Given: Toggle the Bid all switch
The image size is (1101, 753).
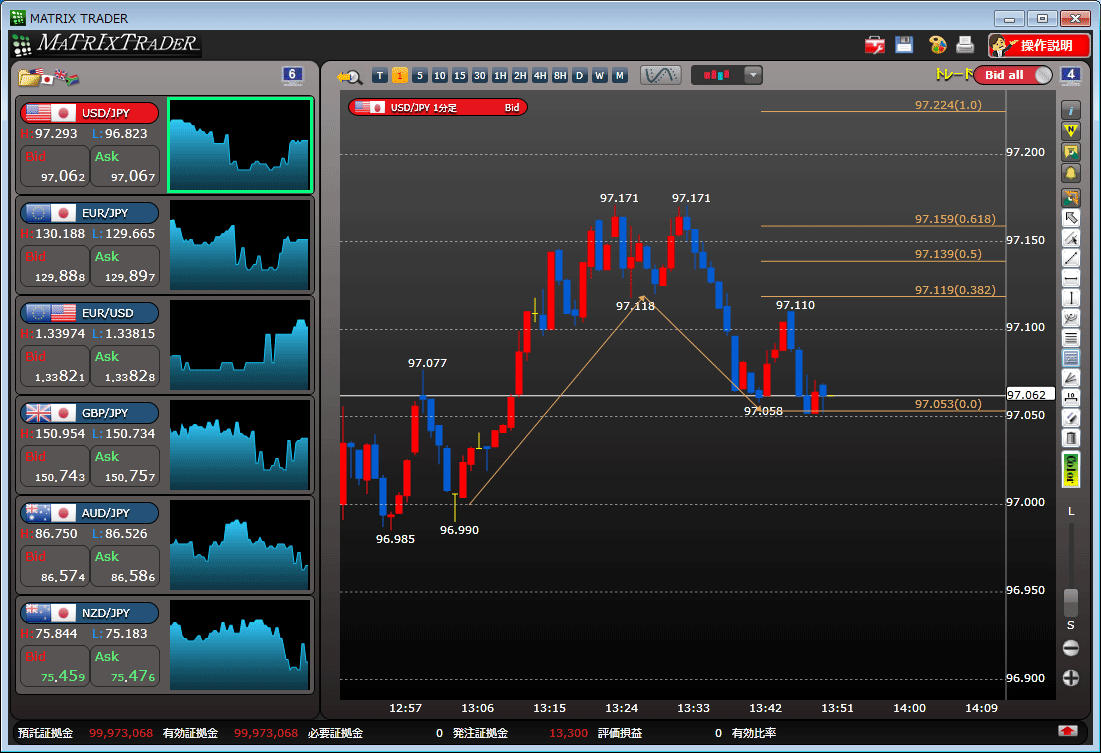Looking at the screenshot, I should (1013, 75).
